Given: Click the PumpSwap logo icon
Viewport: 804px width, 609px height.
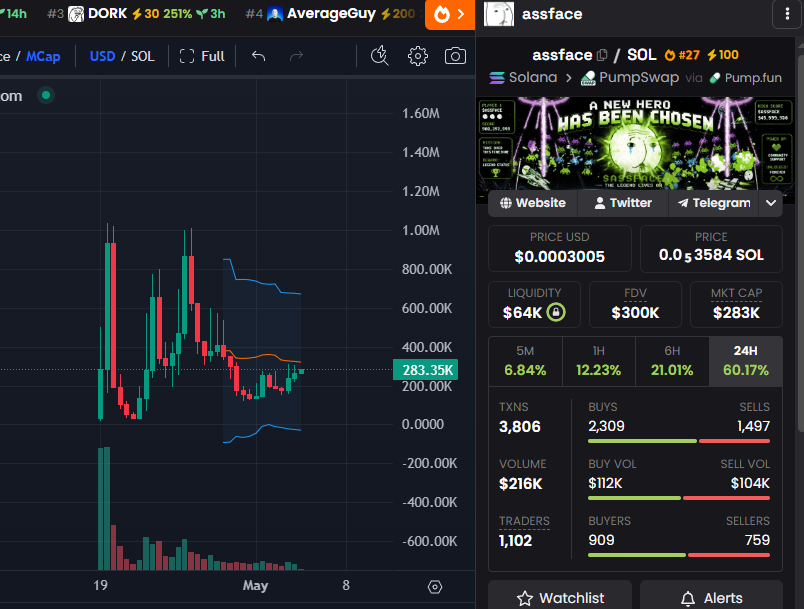Looking at the screenshot, I should (x=588, y=78).
